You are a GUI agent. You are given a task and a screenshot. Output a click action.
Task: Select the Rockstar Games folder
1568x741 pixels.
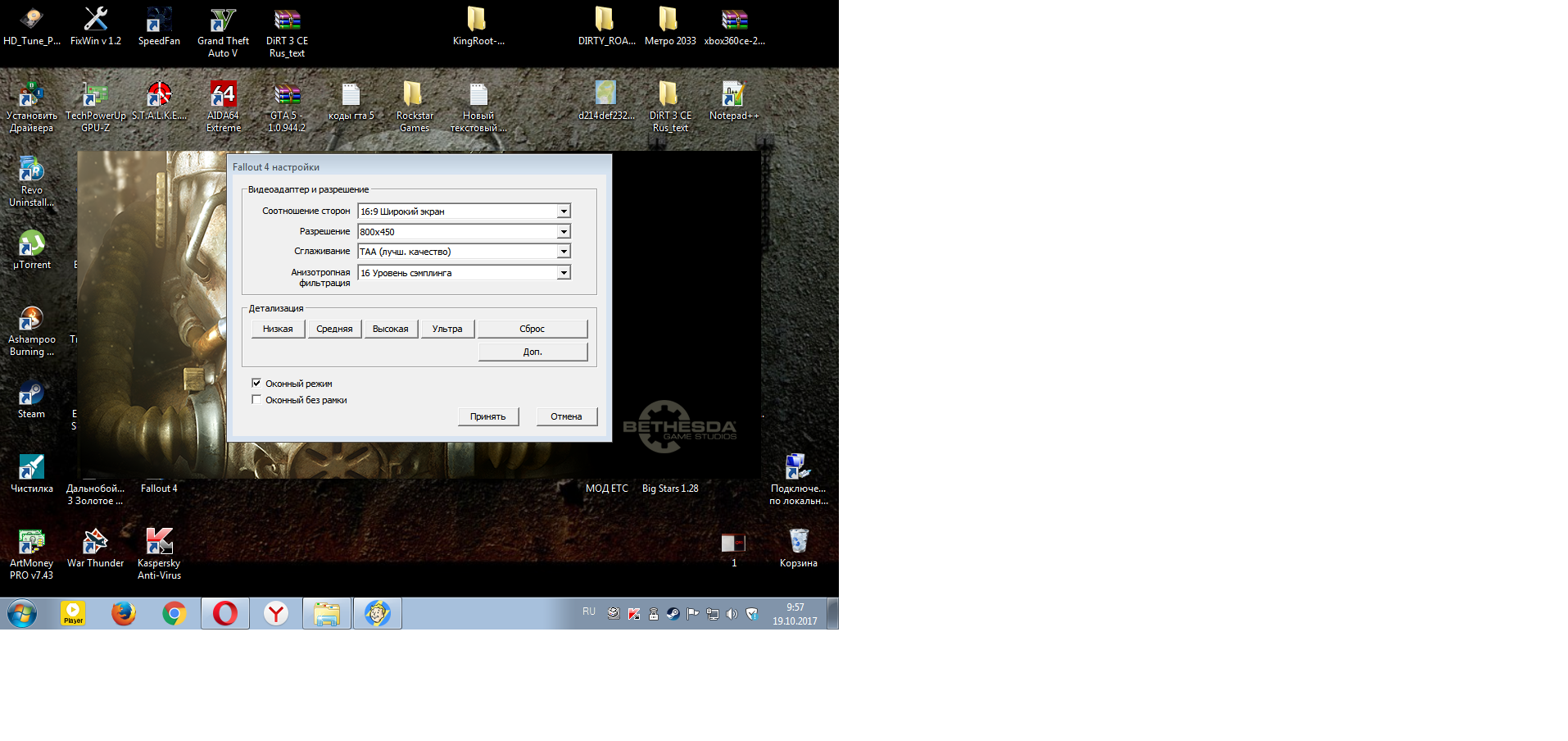click(415, 107)
